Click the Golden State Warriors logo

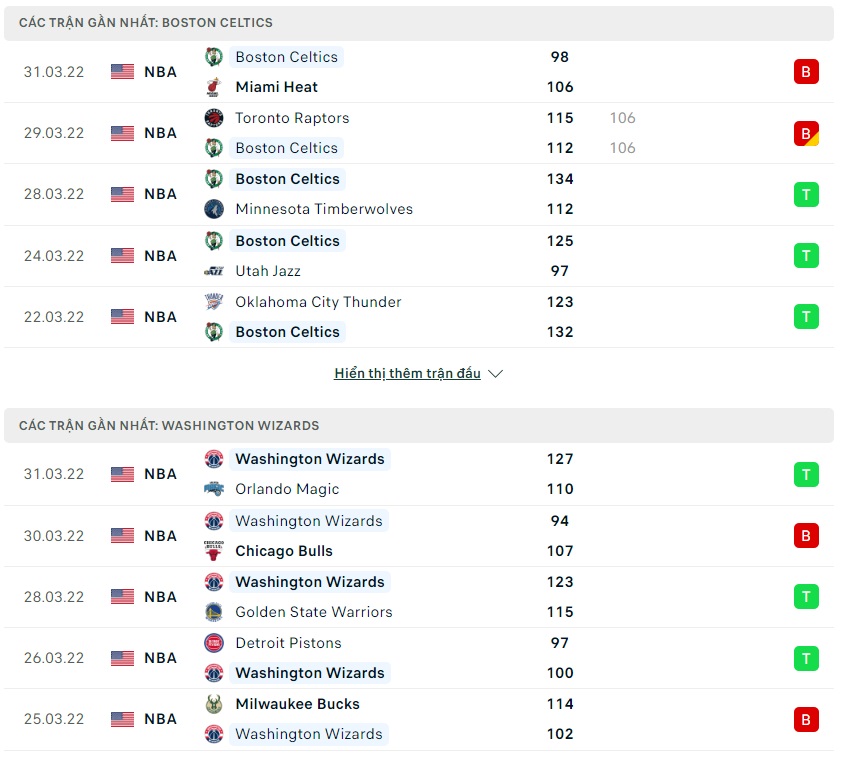pos(213,612)
